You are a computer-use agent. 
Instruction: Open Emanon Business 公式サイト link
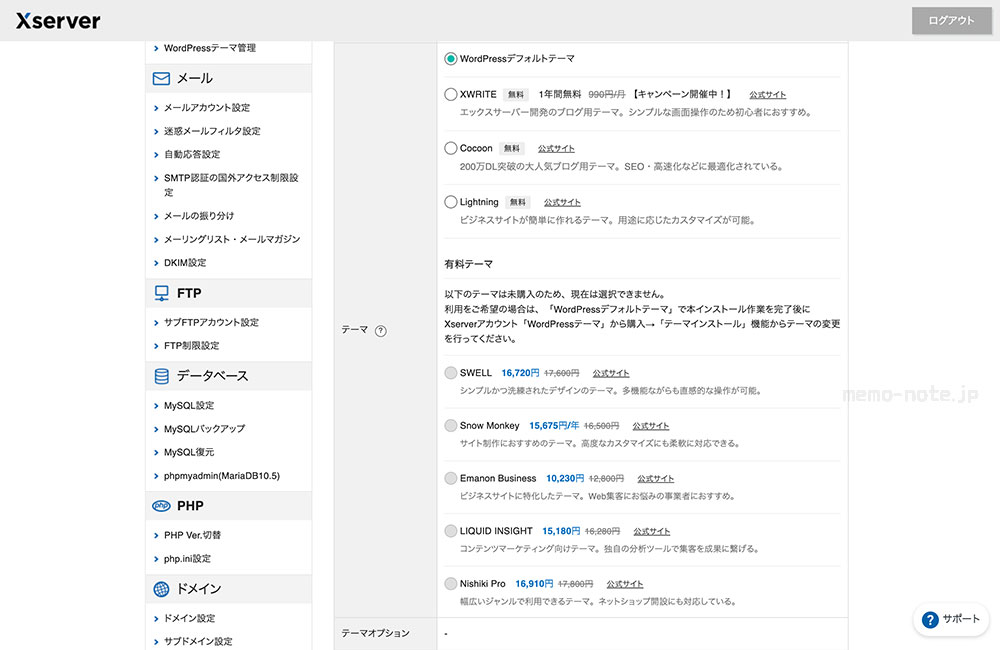[655, 478]
